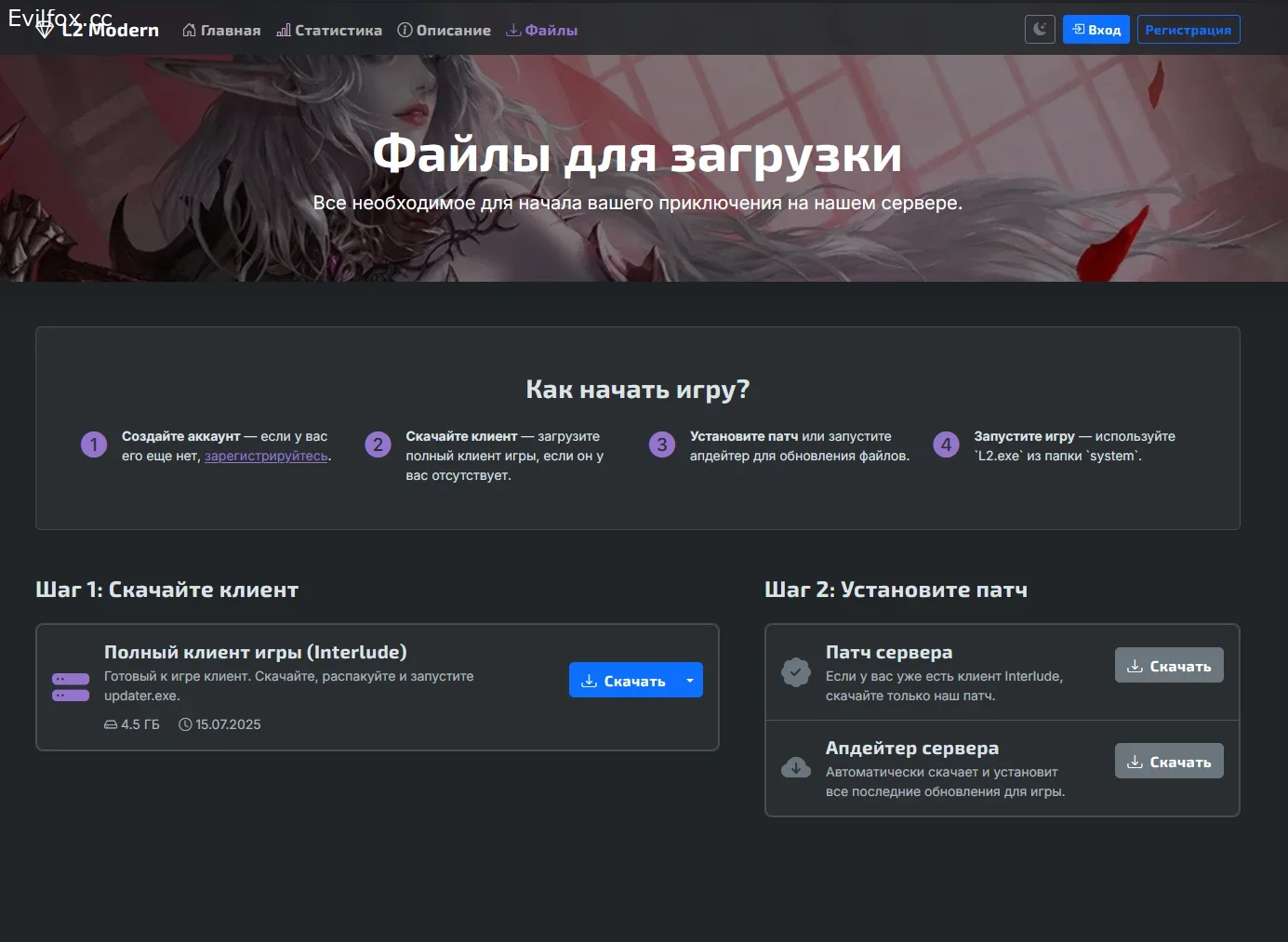
Task: Download the full Interlude client
Action: [623, 681]
